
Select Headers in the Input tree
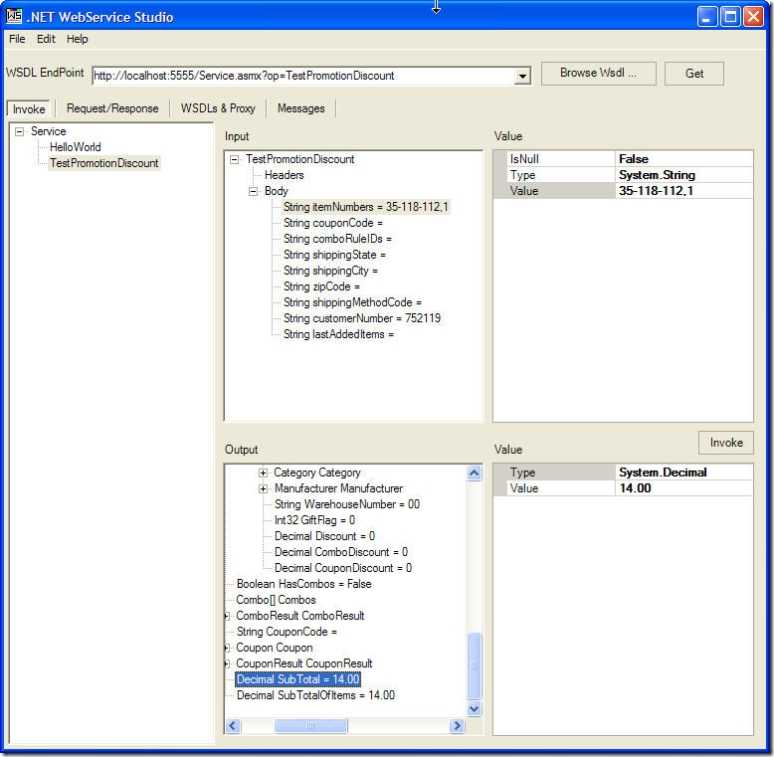point(284,175)
